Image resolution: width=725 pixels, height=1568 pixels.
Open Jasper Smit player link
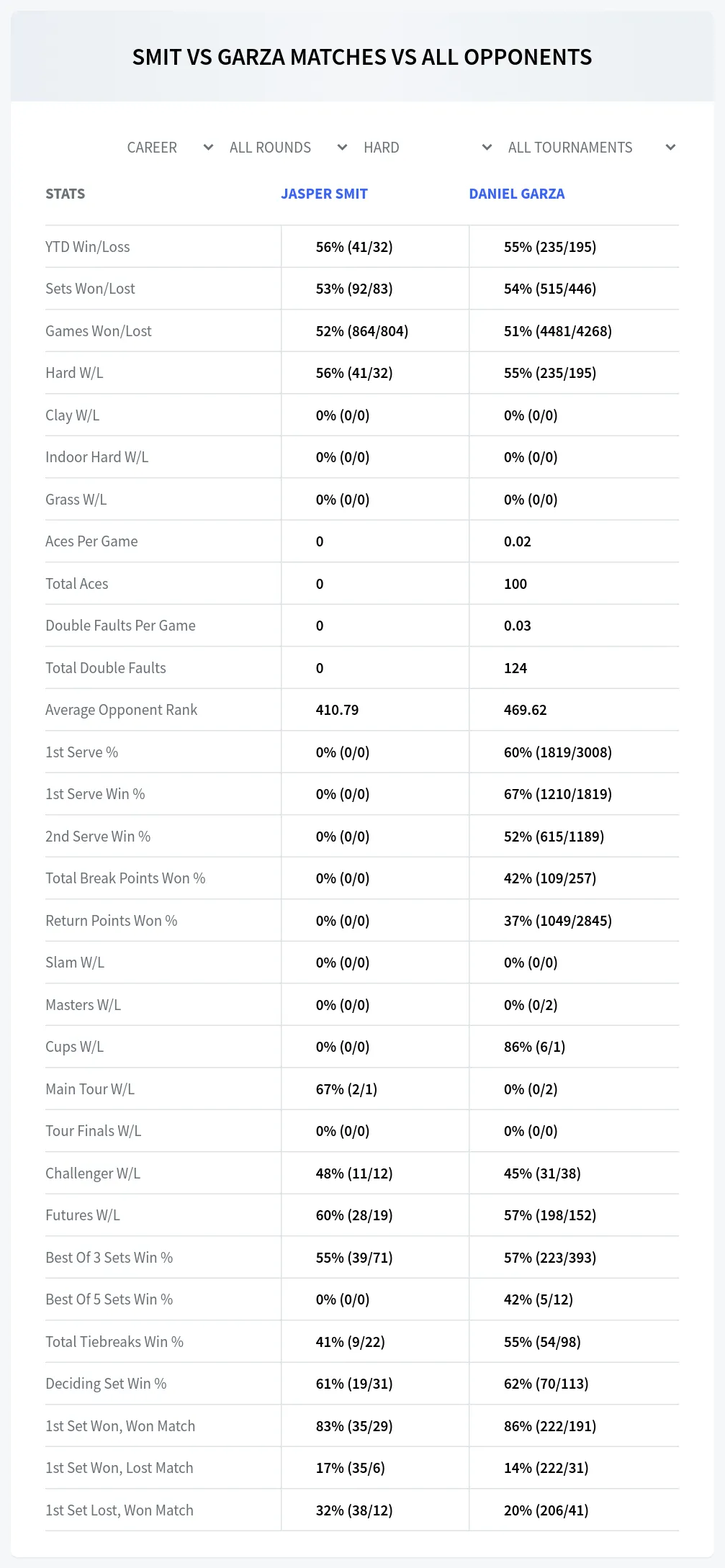point(324,194)
